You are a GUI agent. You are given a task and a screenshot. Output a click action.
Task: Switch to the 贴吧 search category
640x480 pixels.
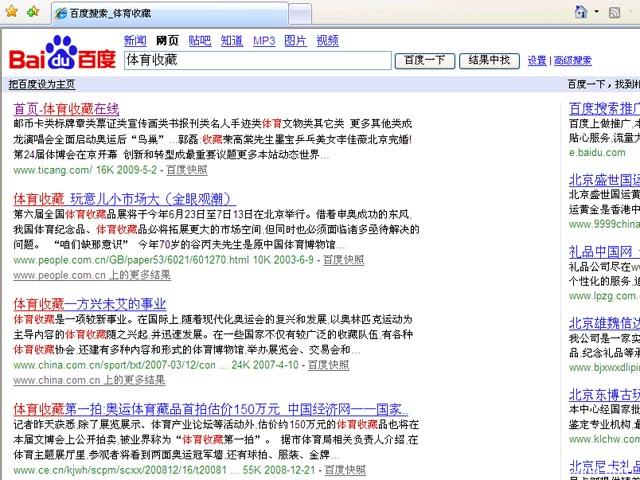[x=200, y=40]
